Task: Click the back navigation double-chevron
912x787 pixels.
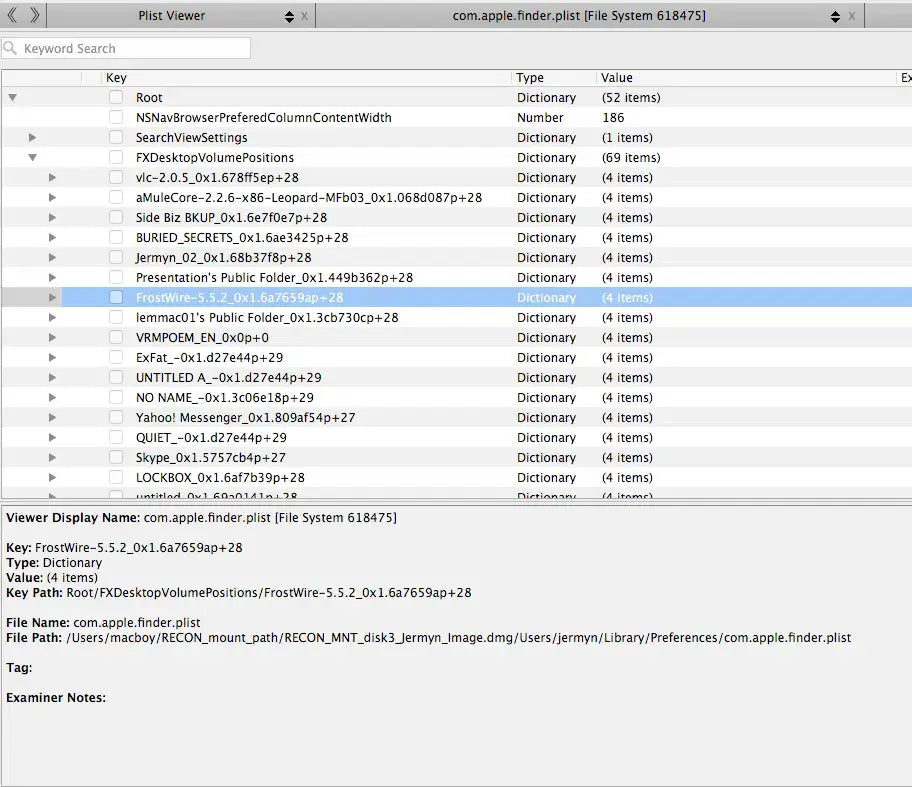Action: tap(12, 15)
